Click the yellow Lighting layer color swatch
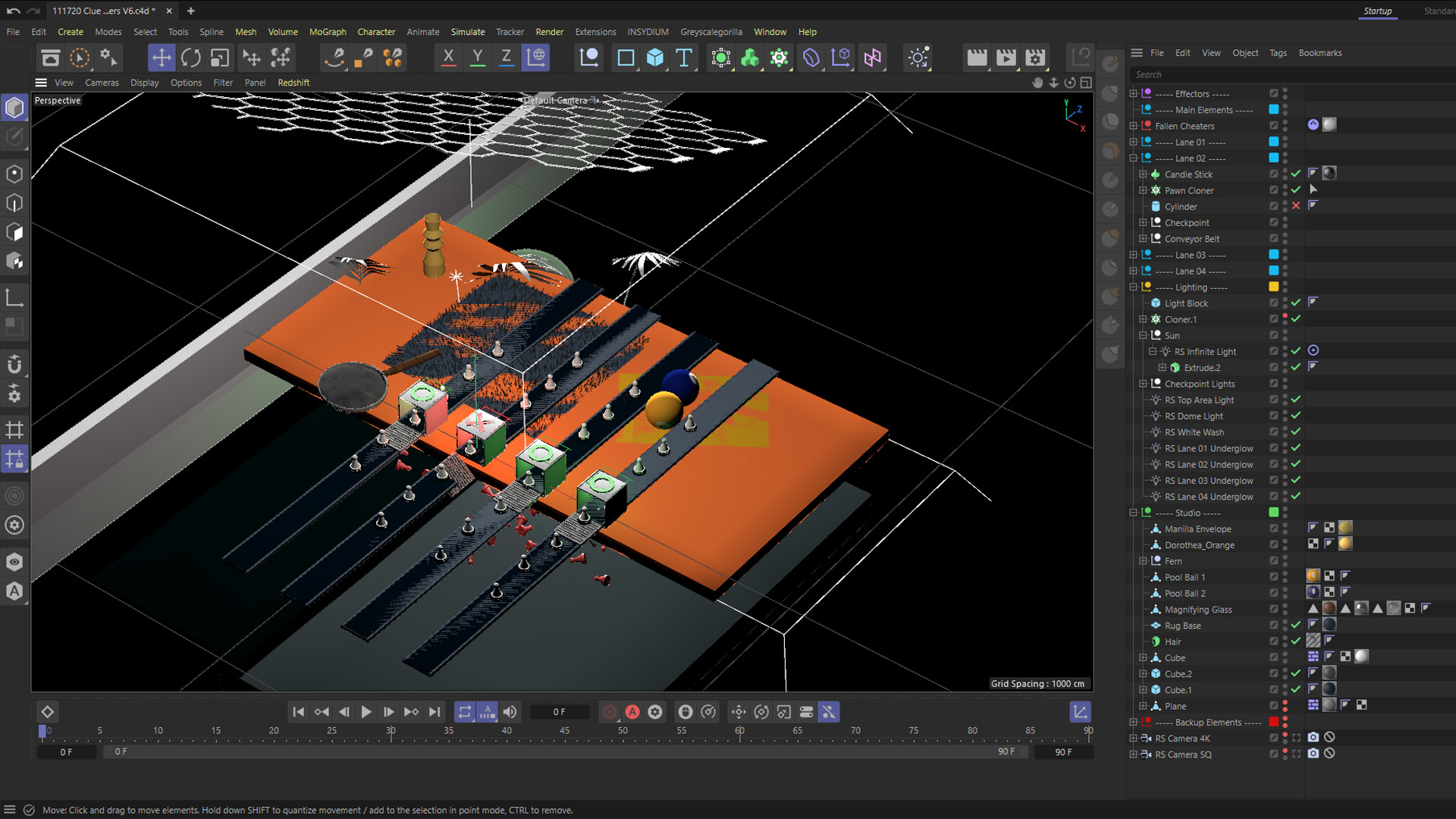 [1274, 287]
